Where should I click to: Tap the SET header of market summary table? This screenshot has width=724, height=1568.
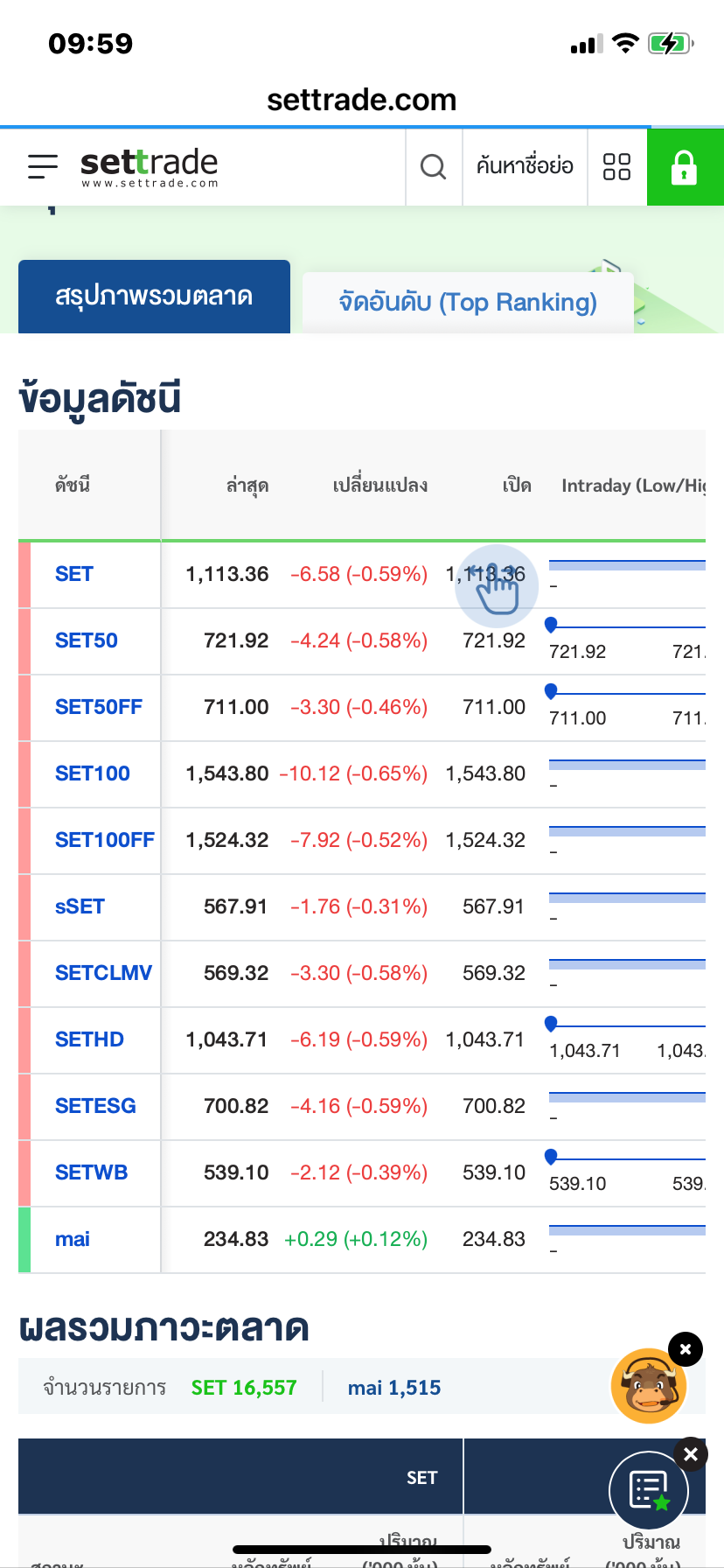(x=421, y=1478)
